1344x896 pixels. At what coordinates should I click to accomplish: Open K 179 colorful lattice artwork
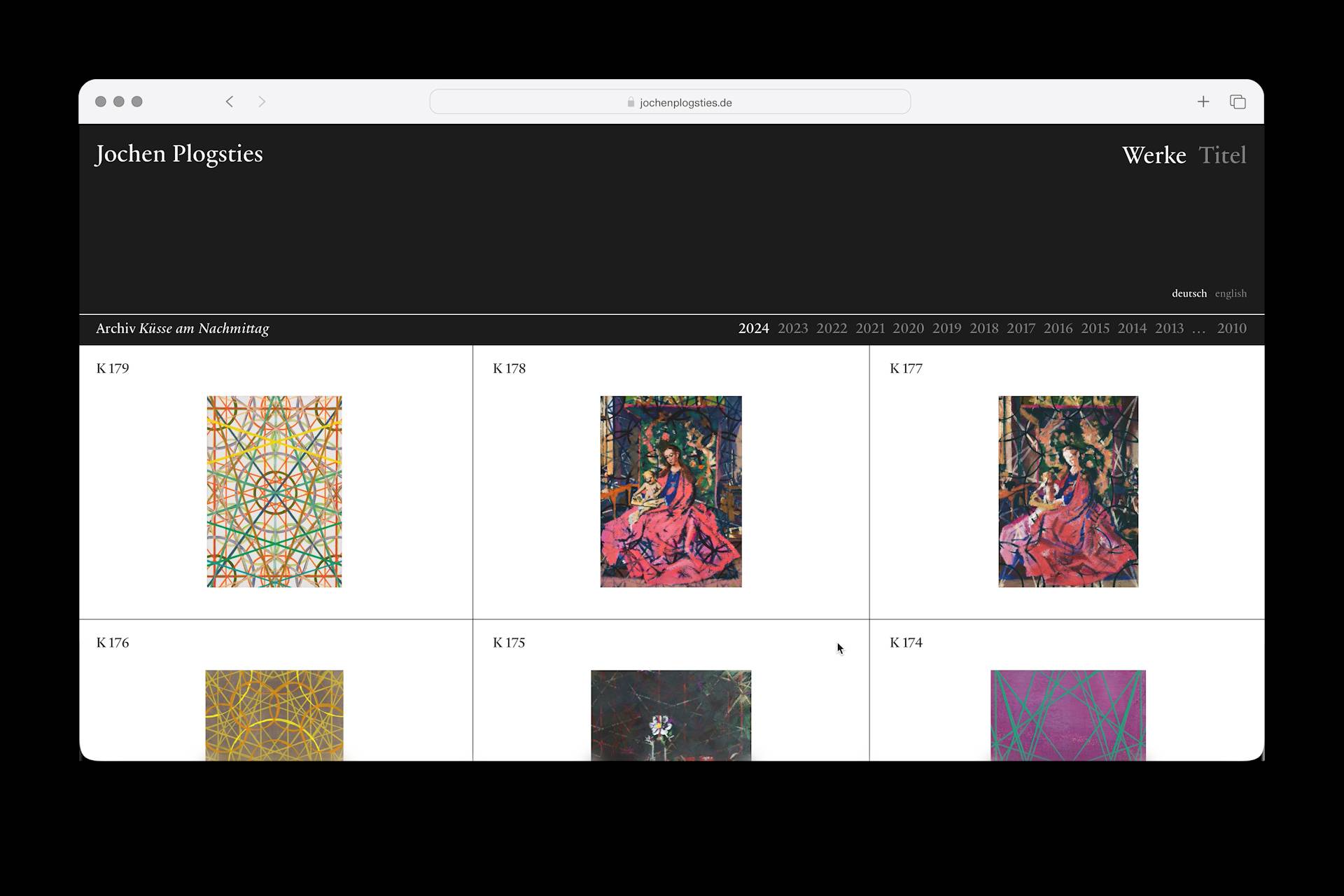click(x=274, y=491)
